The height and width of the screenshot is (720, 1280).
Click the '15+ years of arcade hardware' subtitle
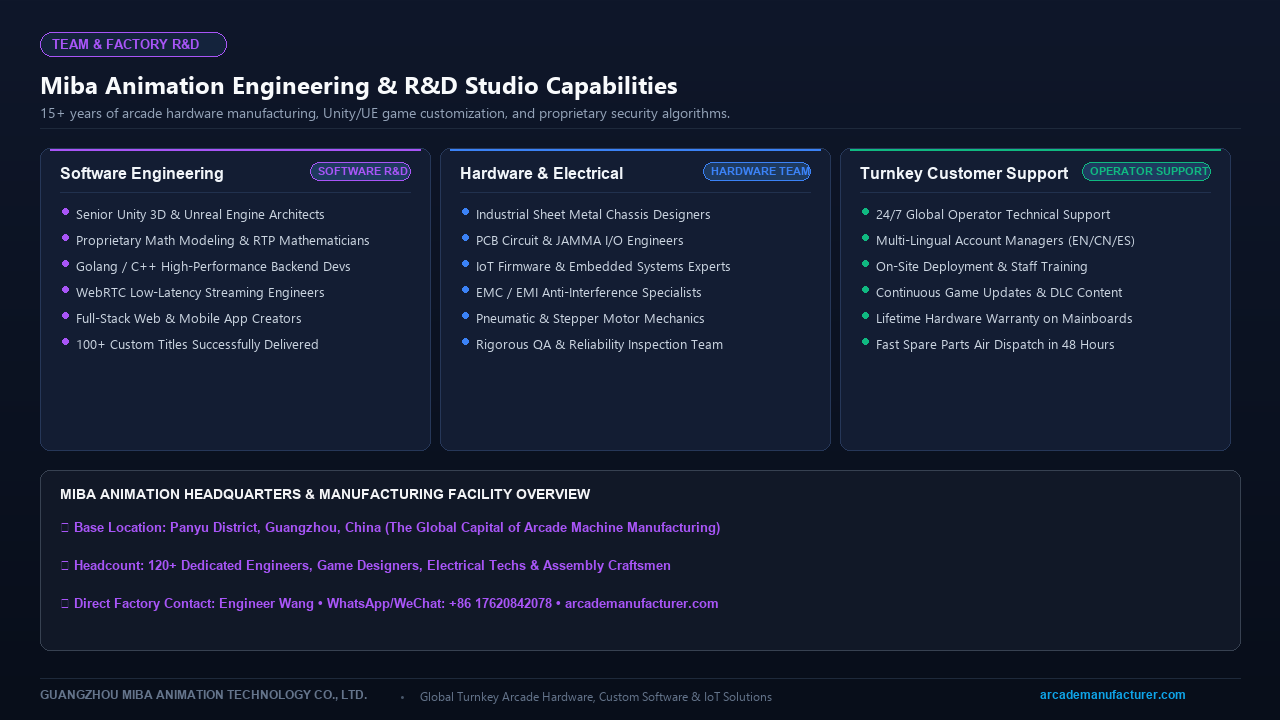click(x=385, y=114)
